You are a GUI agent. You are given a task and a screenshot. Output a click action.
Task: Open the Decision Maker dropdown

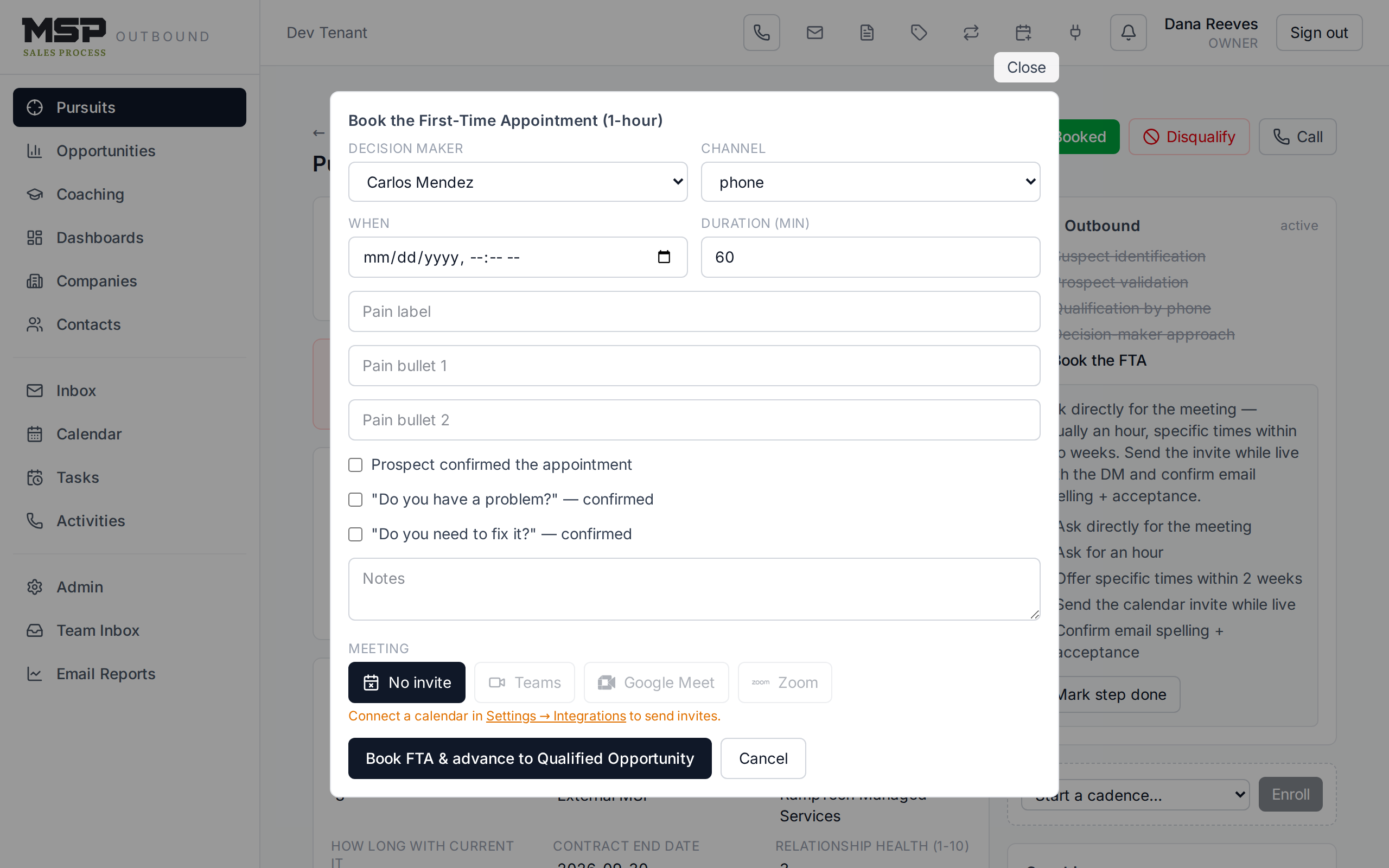[518, 182]
